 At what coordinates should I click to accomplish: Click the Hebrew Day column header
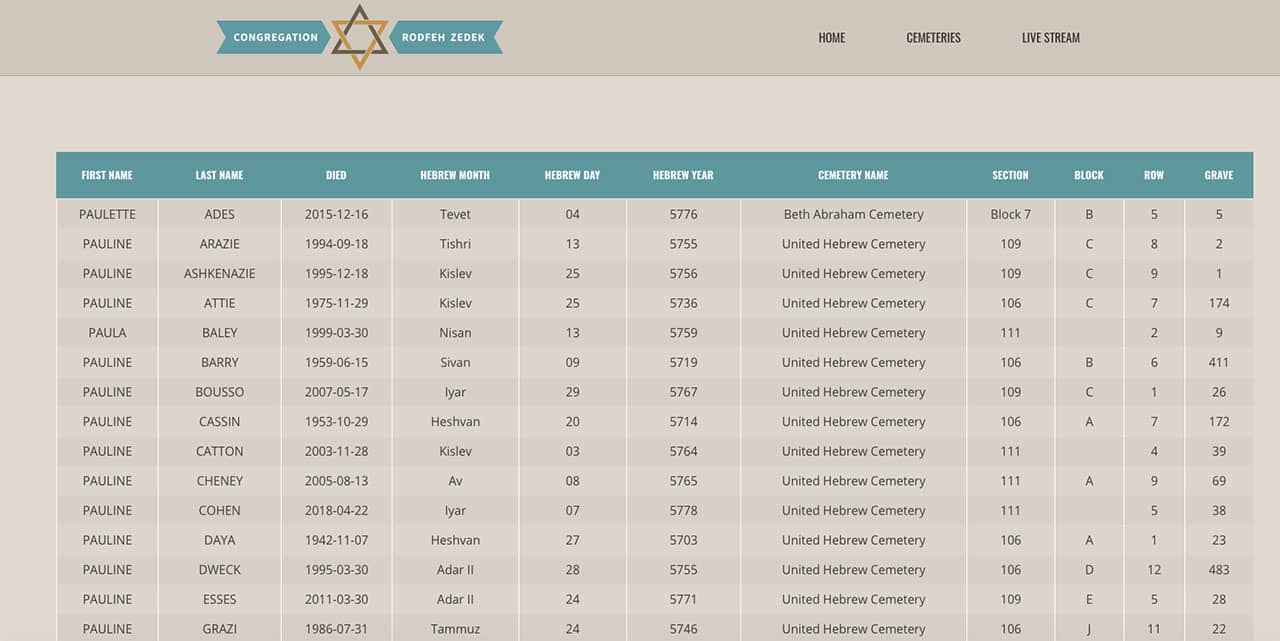tap(572, 175)
